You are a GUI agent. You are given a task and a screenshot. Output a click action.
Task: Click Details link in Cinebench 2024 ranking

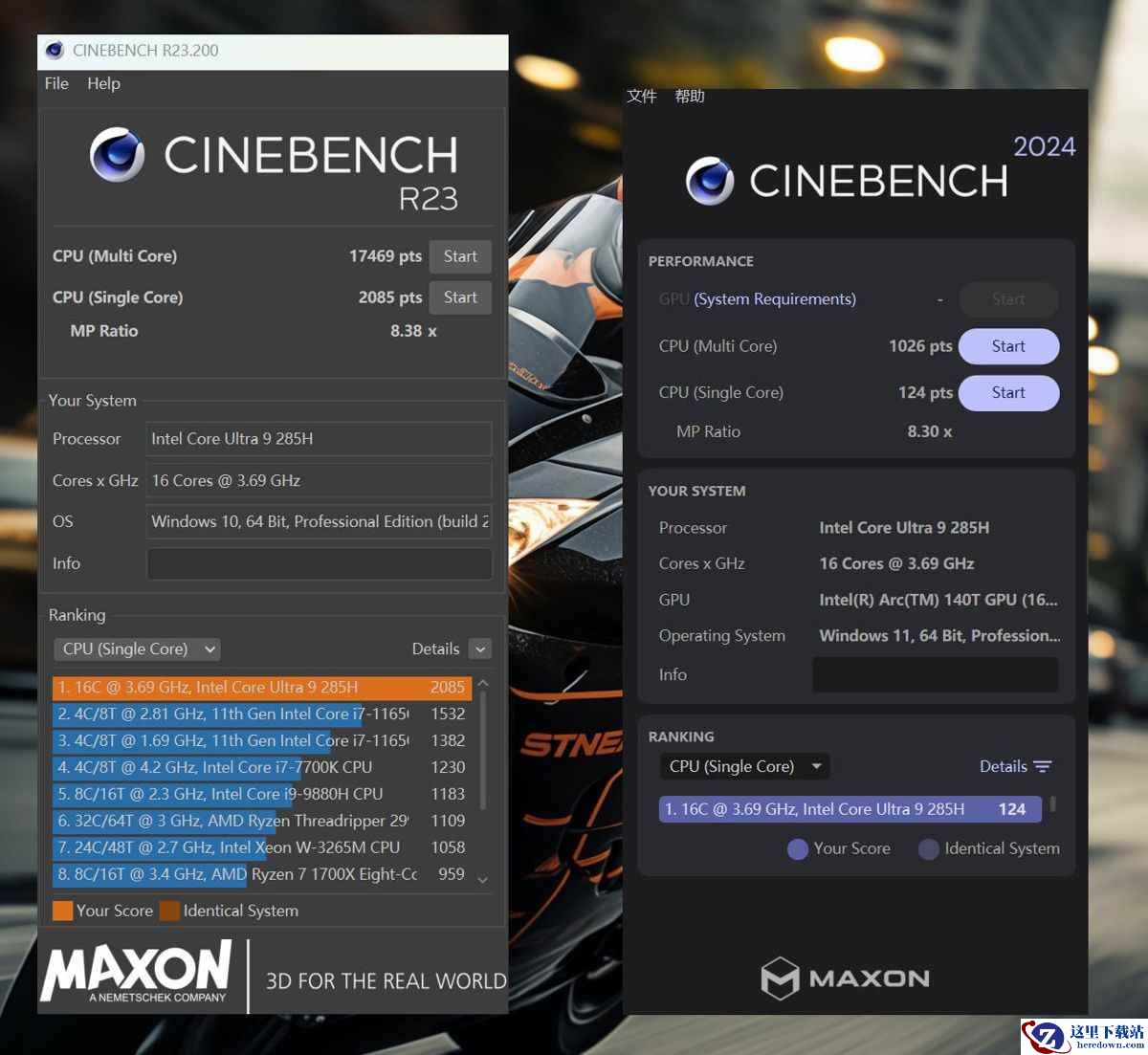tap(1003, 766)
